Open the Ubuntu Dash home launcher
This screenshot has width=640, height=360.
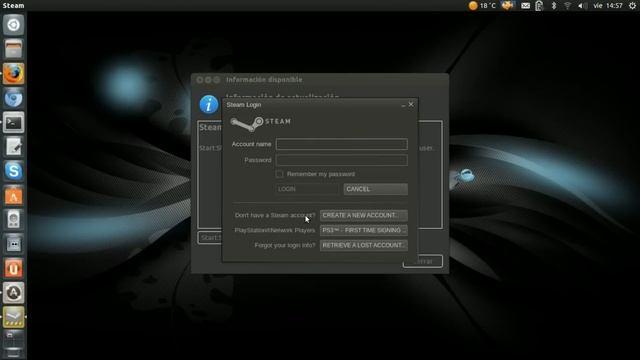click(13, 25)
